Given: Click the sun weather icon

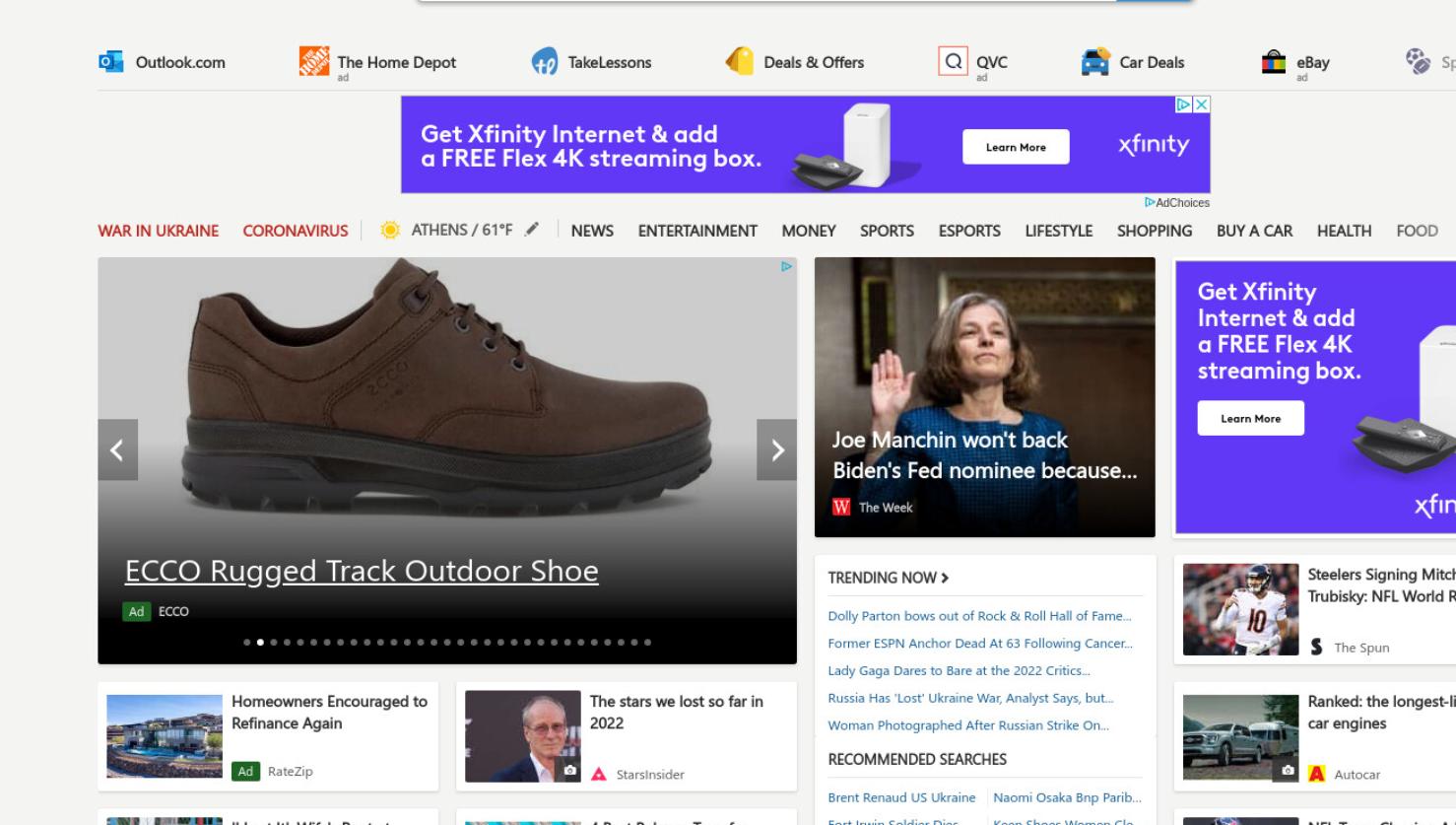Looking at the screenshot, I should (x=390, y=230).
